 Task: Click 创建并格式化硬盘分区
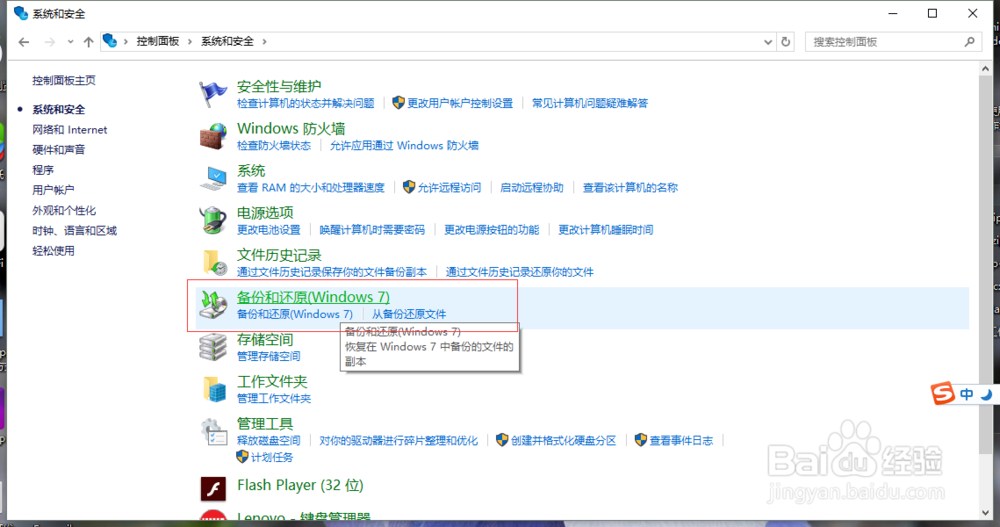[x=564, y=440]
